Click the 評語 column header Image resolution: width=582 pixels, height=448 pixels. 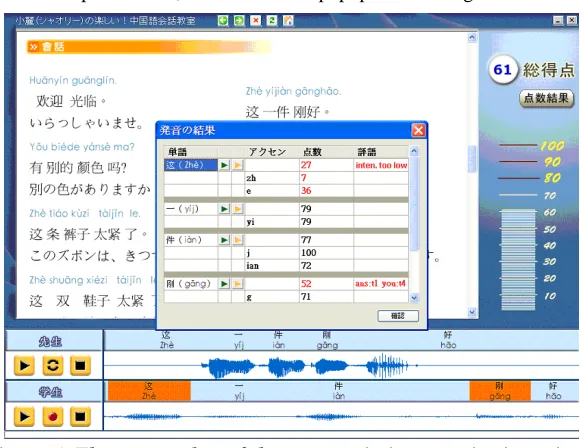tap(381, 152)
